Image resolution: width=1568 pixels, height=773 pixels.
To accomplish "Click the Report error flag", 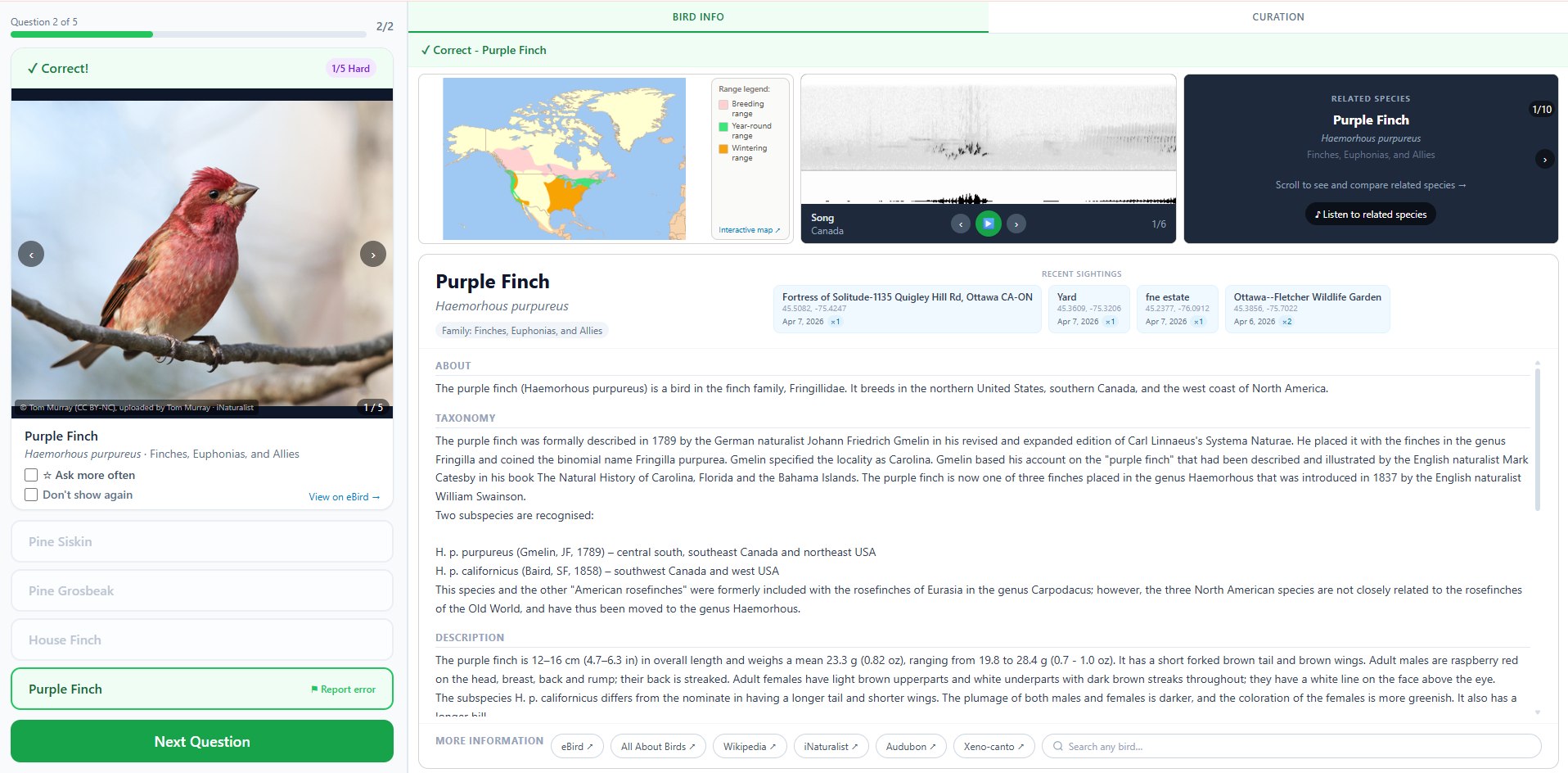I will coord(343,689).
